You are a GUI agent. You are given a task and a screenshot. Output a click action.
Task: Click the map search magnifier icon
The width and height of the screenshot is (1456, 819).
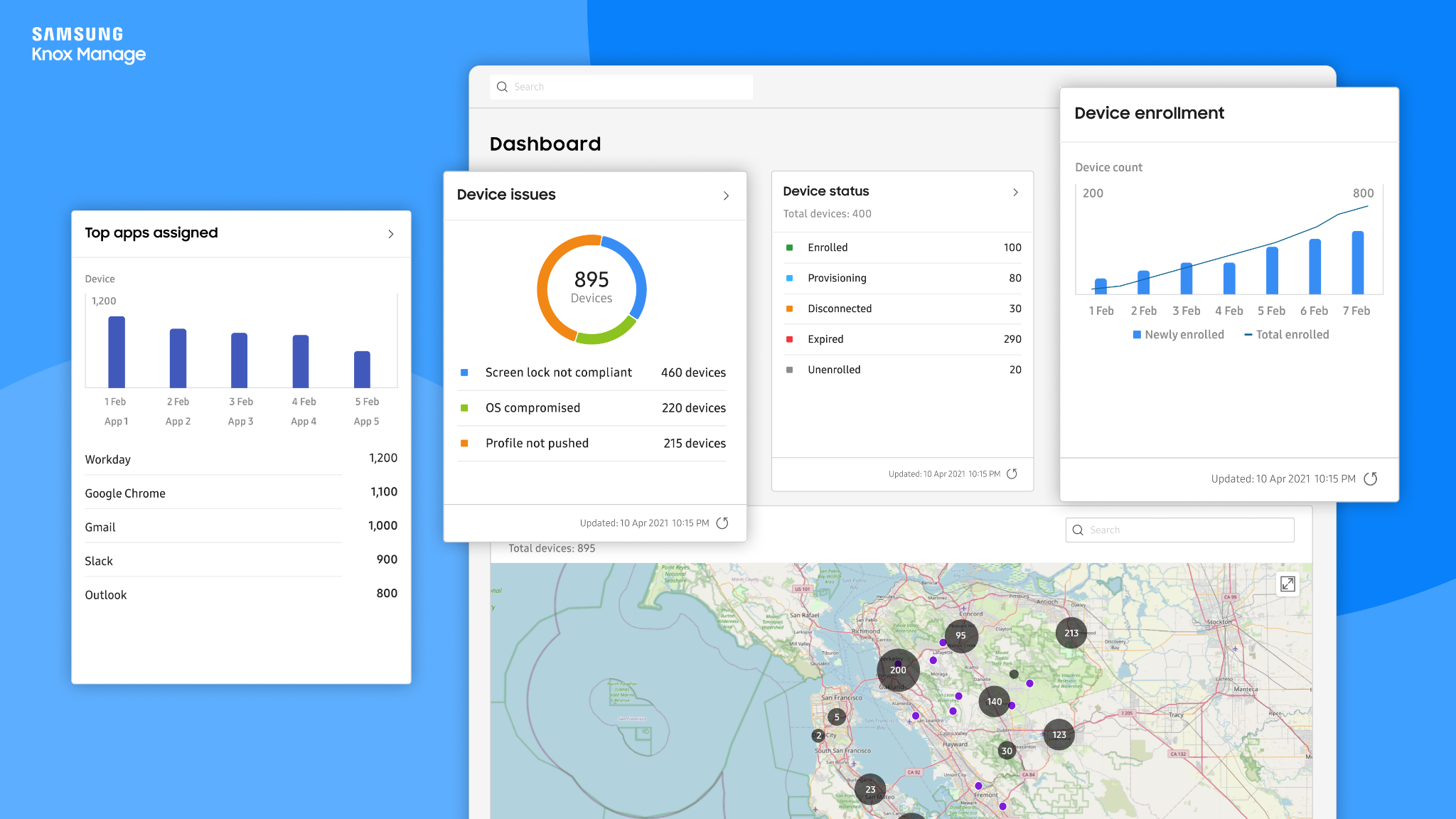(x=1078, y=530)
